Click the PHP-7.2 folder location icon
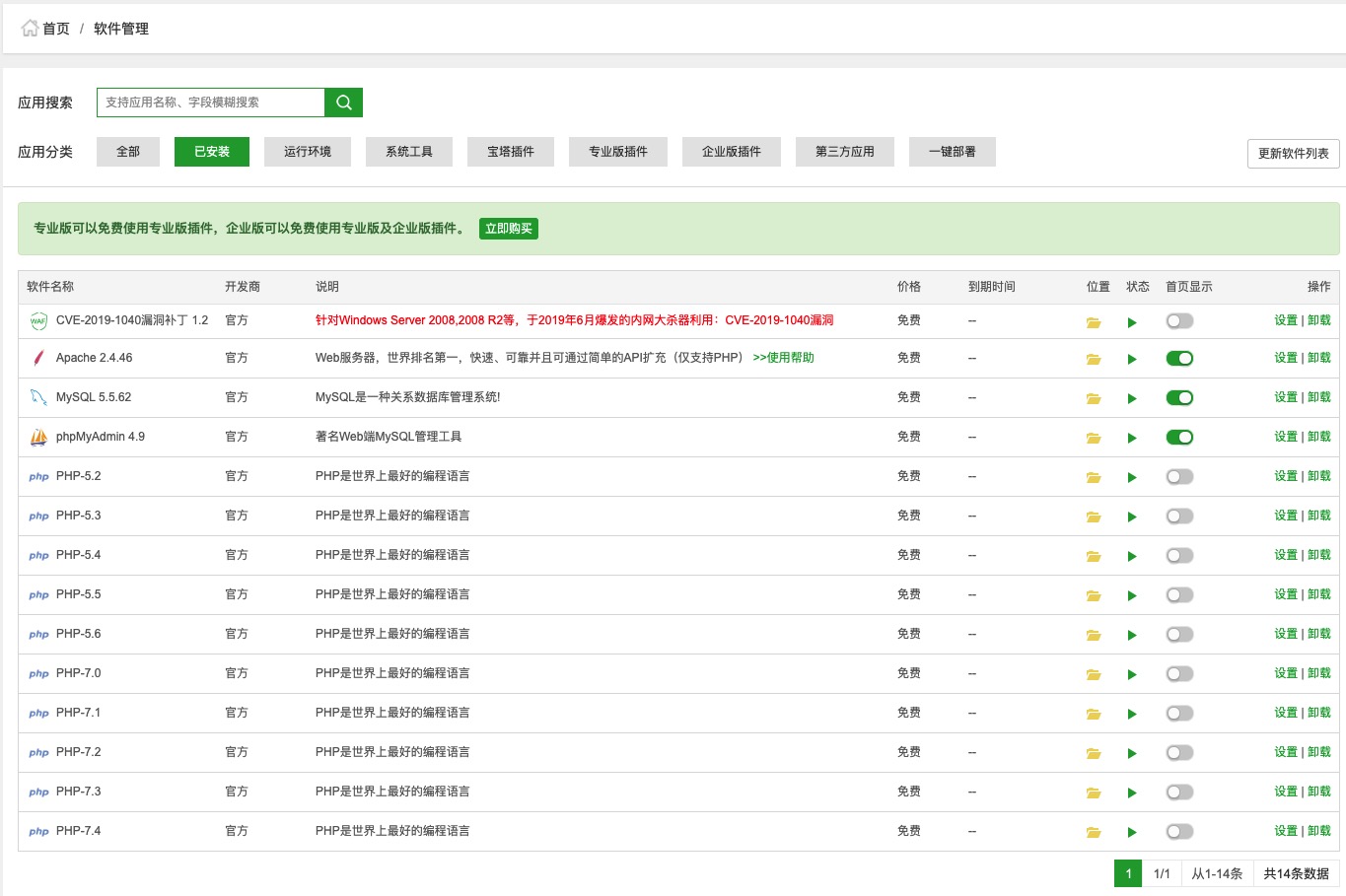Viewport: 1346px width, 896px height. click(x=1094, y=754)
